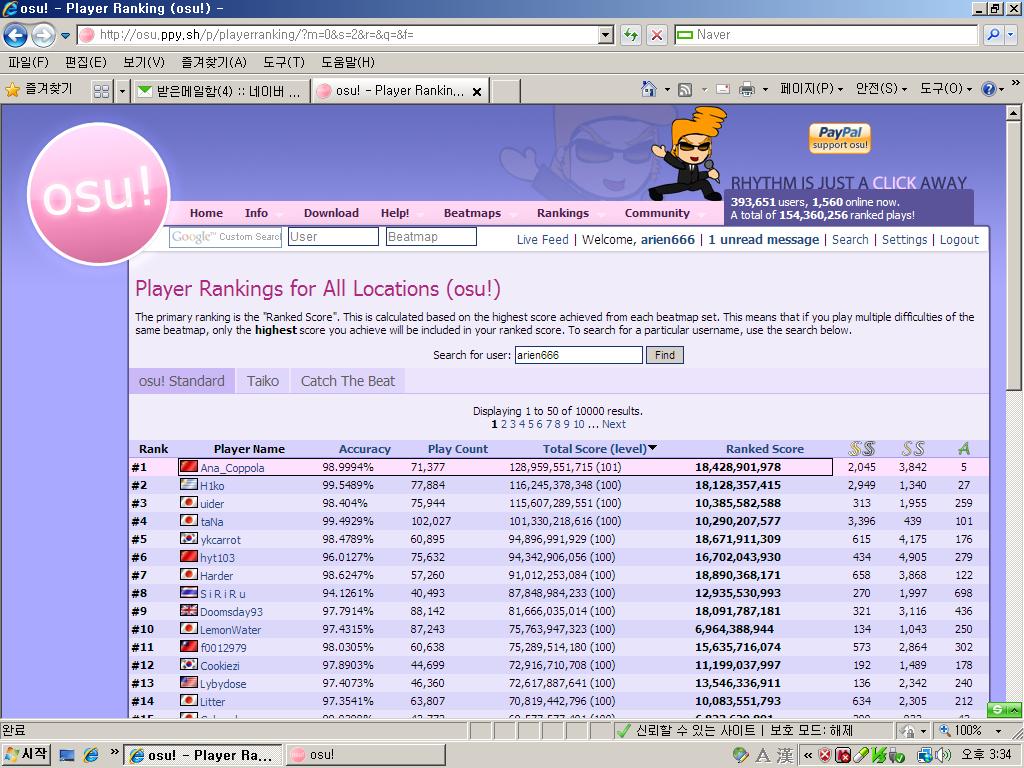Image resolution: width=1024 pixels, height=768 pixels.
Task: Click the Read Mail envelope icon
Action: pos(723,89)
